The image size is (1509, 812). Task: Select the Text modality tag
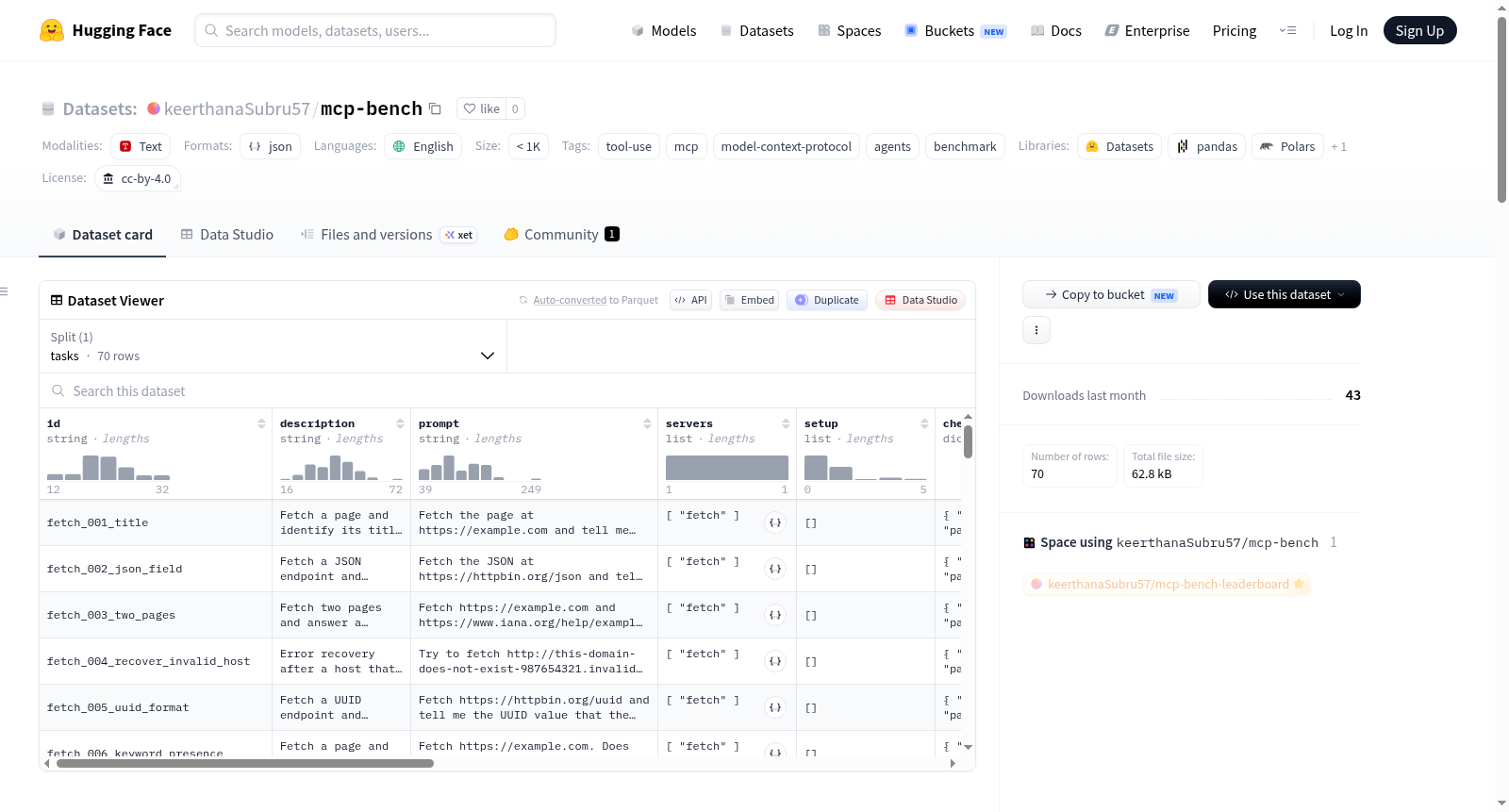pos(141,146)
